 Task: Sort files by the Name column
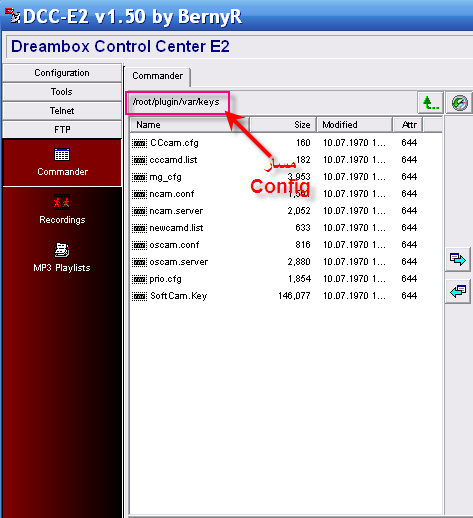[x=189, y=125]
